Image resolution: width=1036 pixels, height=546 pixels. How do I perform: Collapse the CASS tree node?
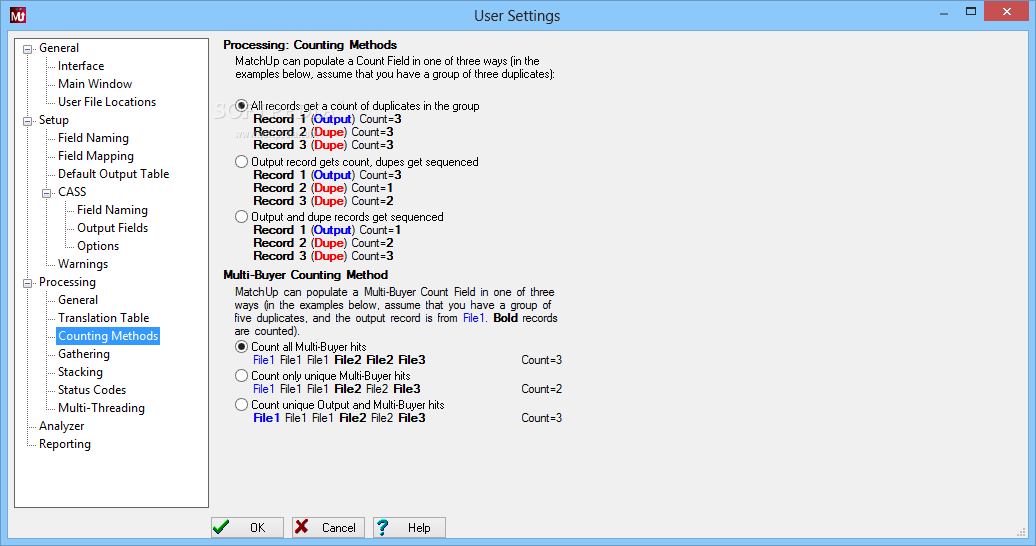47,193
